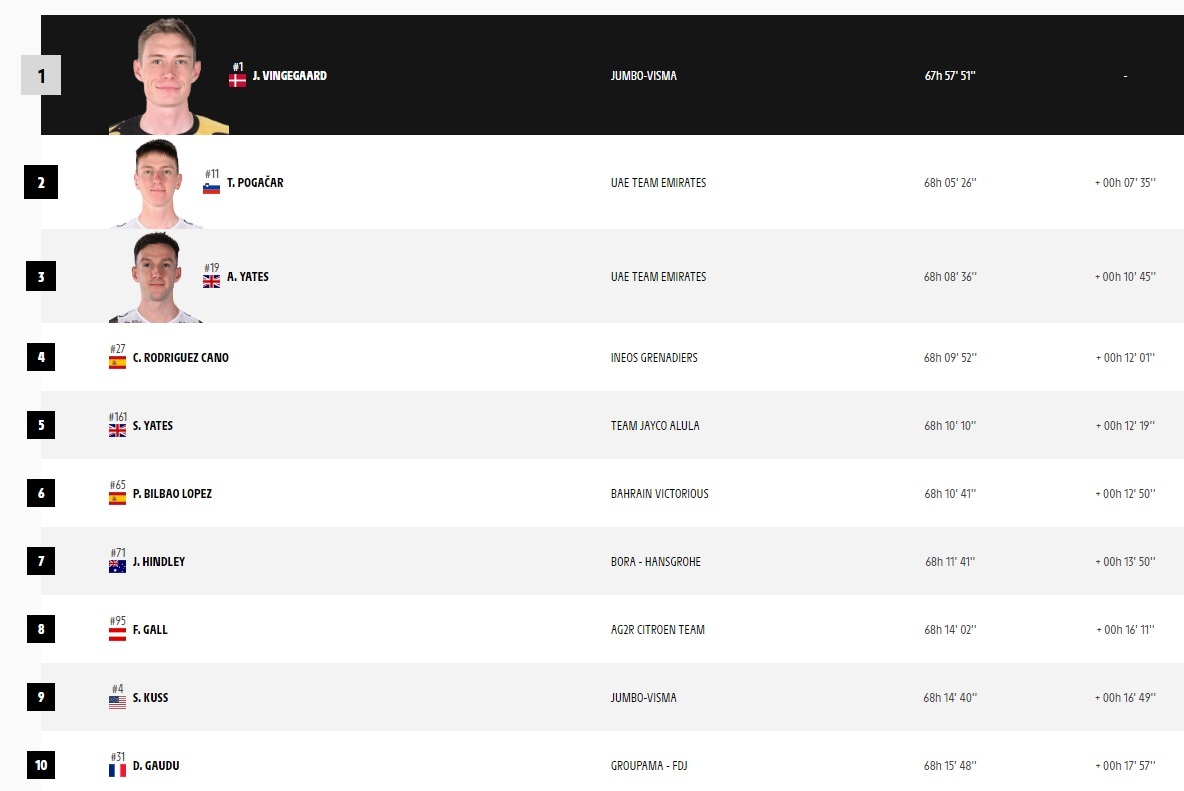1184x791 pixels.
Task: Click the American flag next to S. Kuss
Action: 117,703
